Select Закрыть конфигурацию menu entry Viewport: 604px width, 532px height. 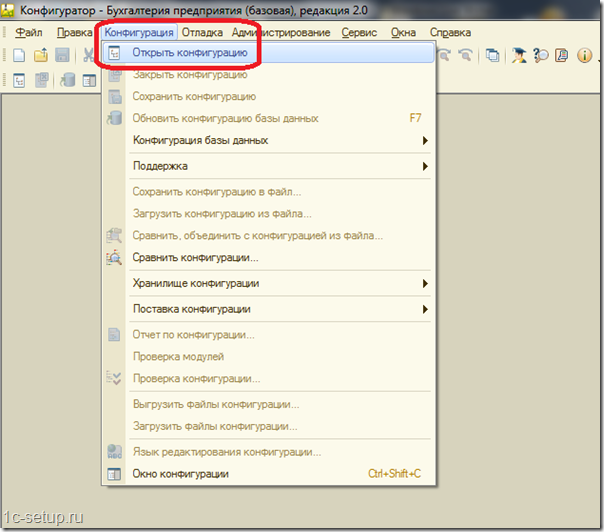point(268,74)
